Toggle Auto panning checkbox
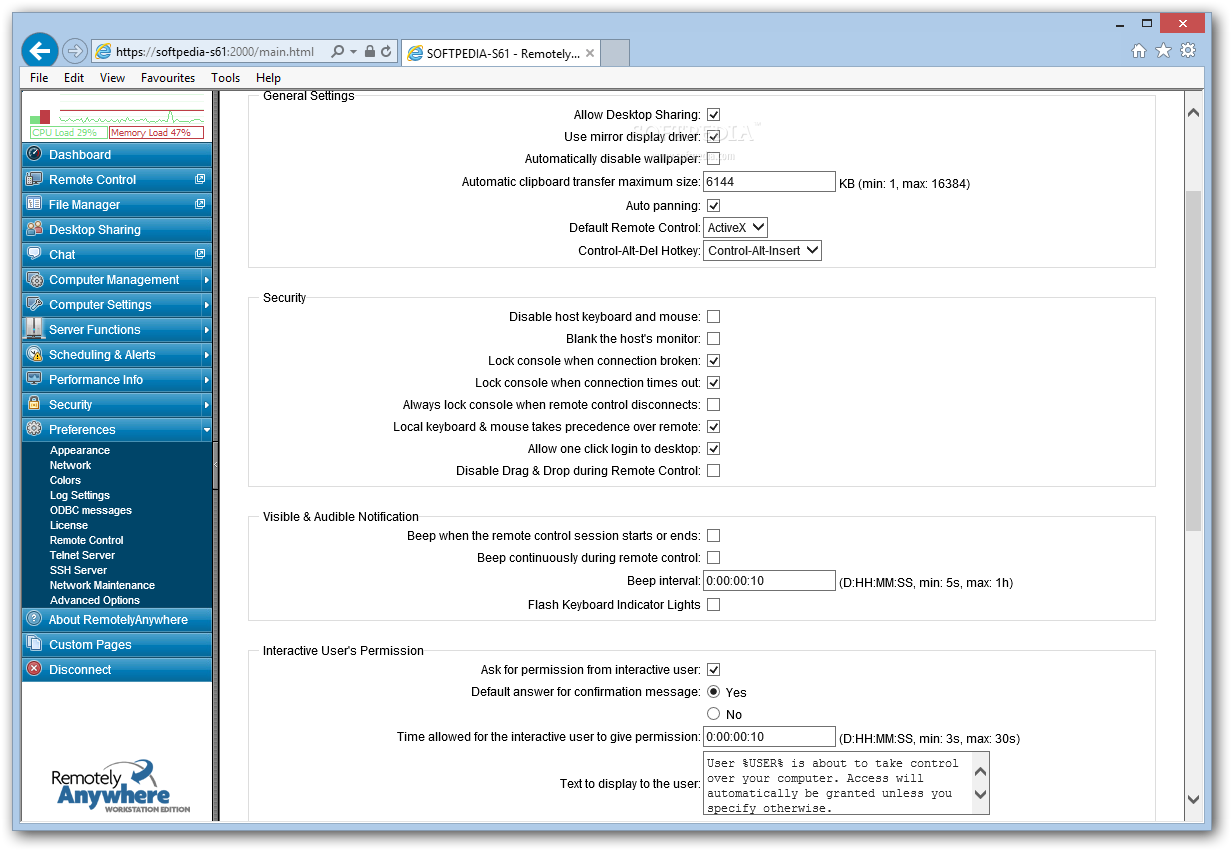Viewport: 1232px width, 851px height. click(x=713, y=206)
